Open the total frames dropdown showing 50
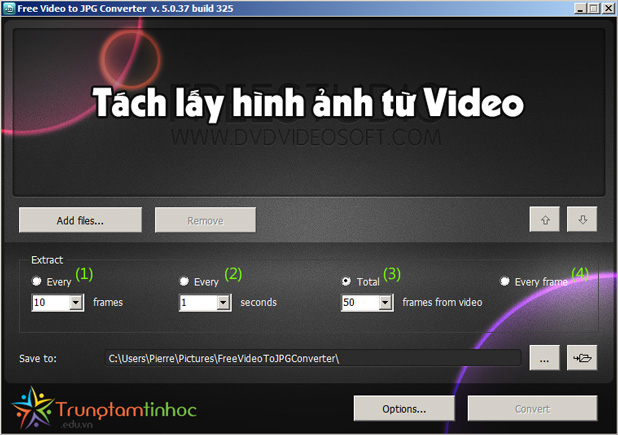The height and width of the screenshot is (435, 618). (x=385, y=303)
